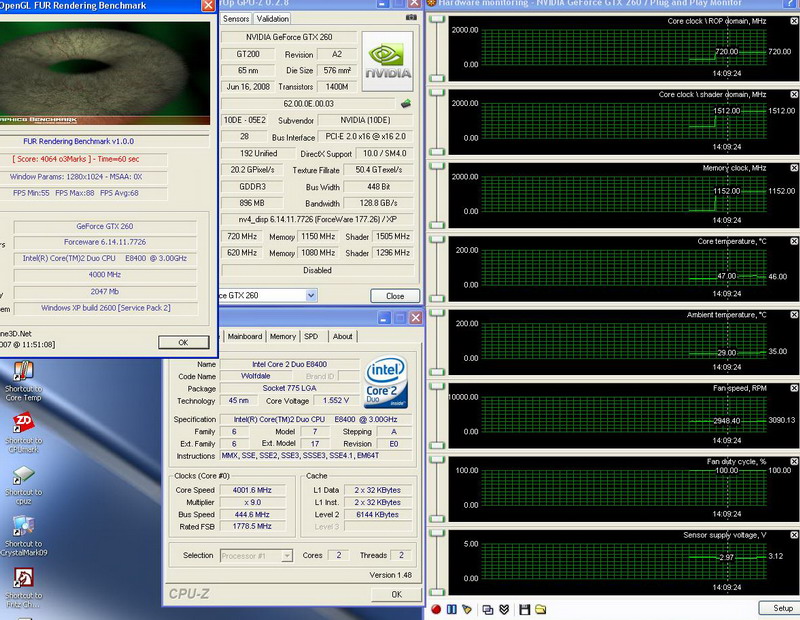Image resolution: width=800 pixels, height=620 pixels.
Task: Save monitoring log with the floppy disk icon
Action: pos(524,609)
